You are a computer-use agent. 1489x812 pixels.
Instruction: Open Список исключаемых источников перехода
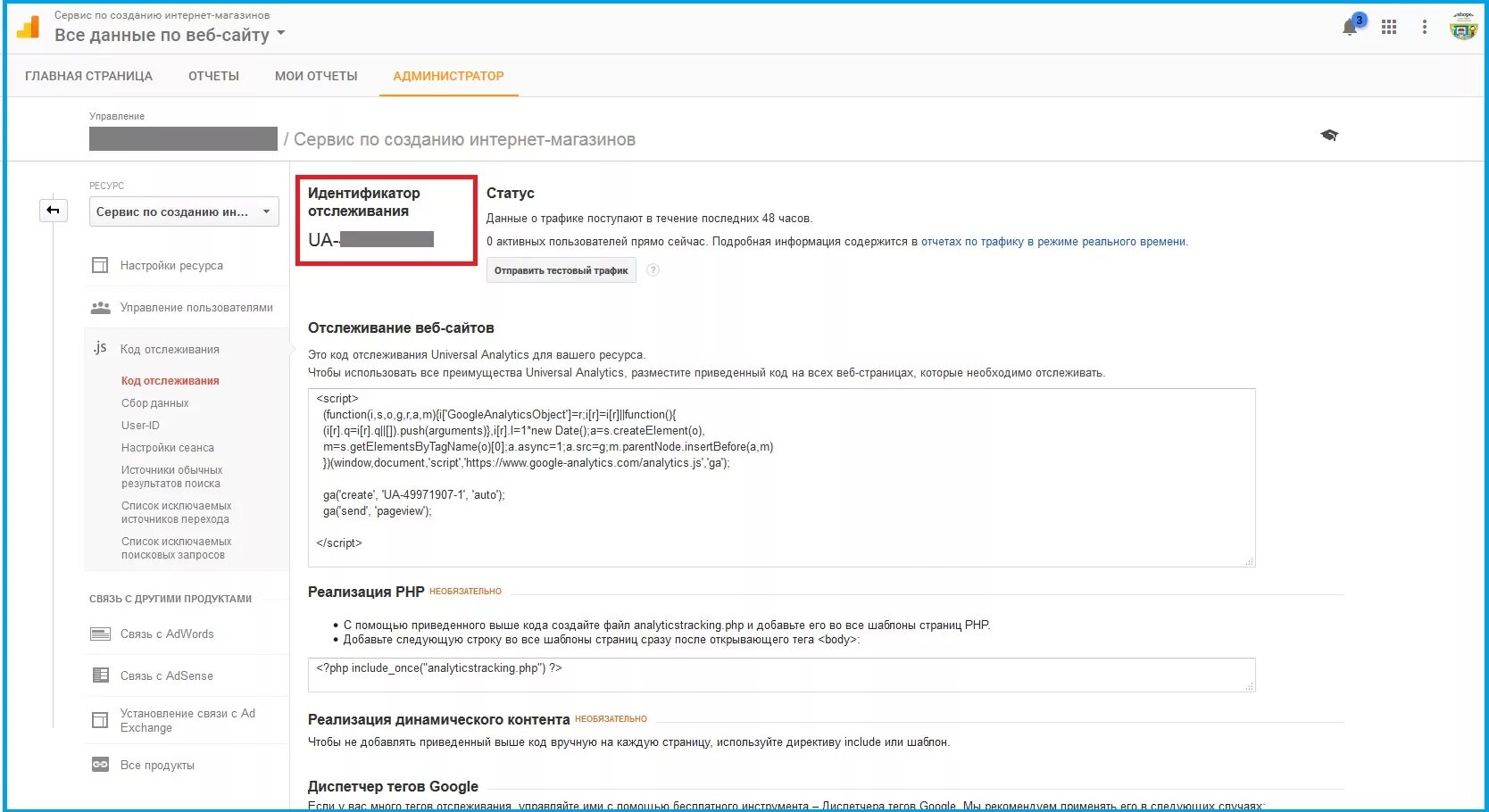[x=176, y=512]
